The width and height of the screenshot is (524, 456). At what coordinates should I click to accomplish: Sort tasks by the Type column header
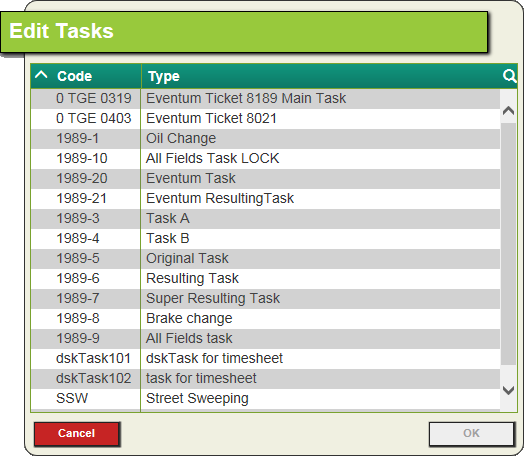[164, 77]
